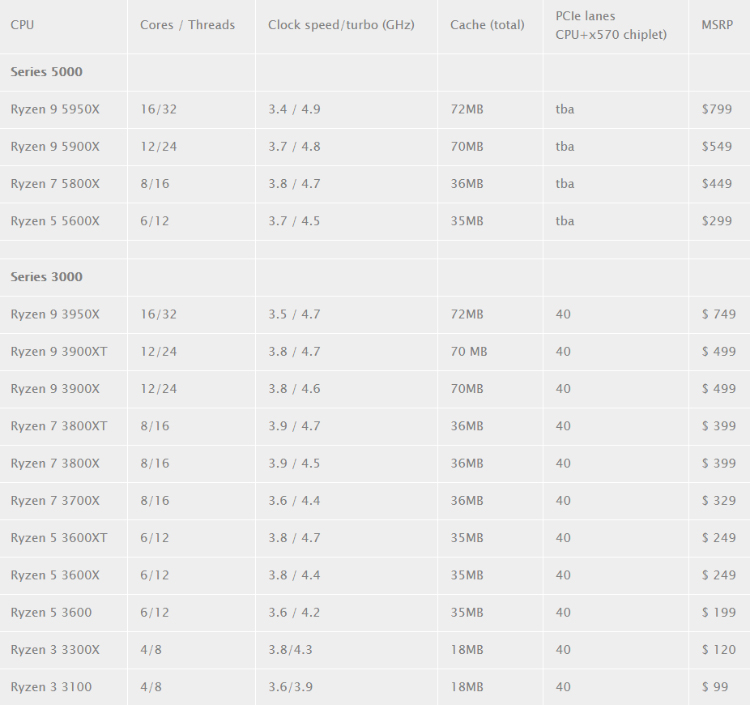Select the 3.8 / 4.4 clock speed

pos(294,575)
